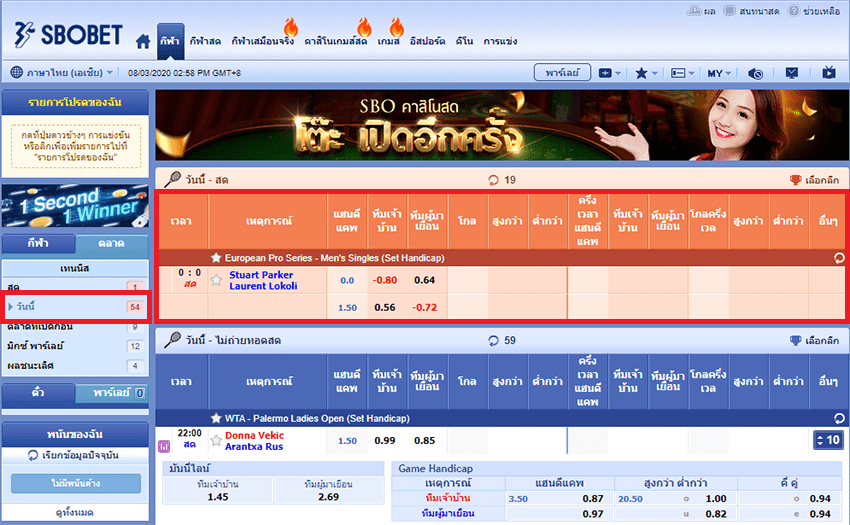This screenshot has width=850, height=525.
Task: Click trophy เลือกลีก in live section
Action: 814,180
